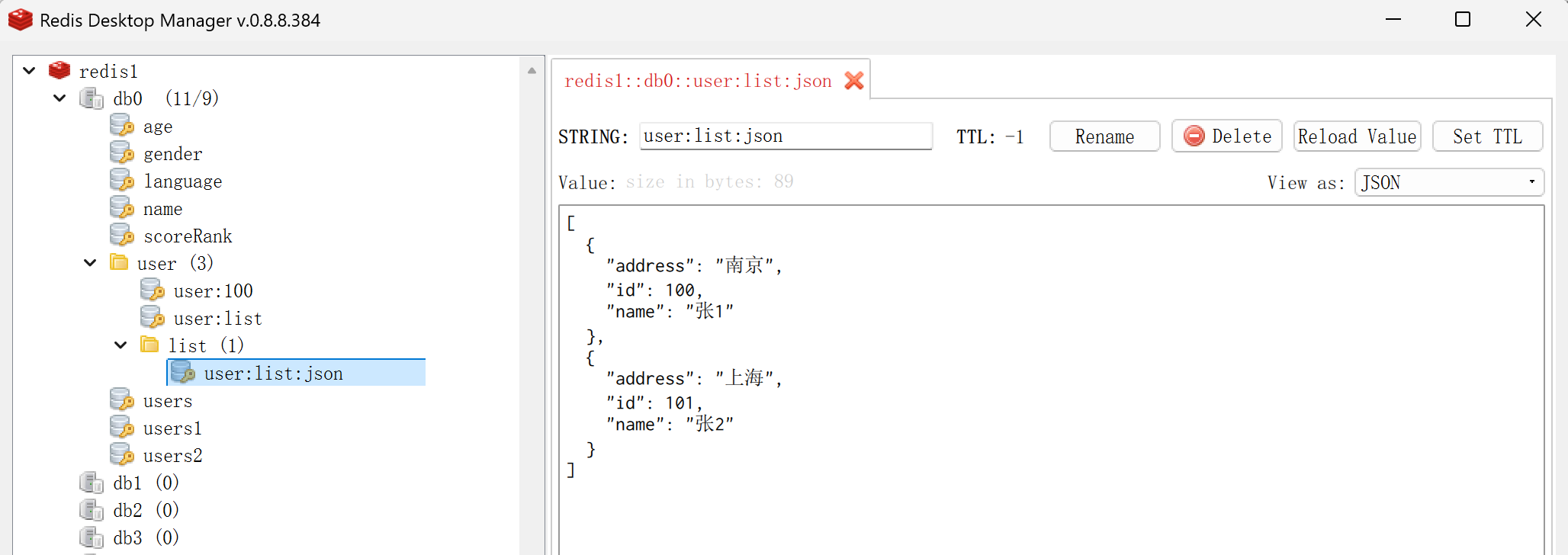This screenshot has width=1568, height=555.
Task: Click the Reload Value button
Action: (1357, 136)
